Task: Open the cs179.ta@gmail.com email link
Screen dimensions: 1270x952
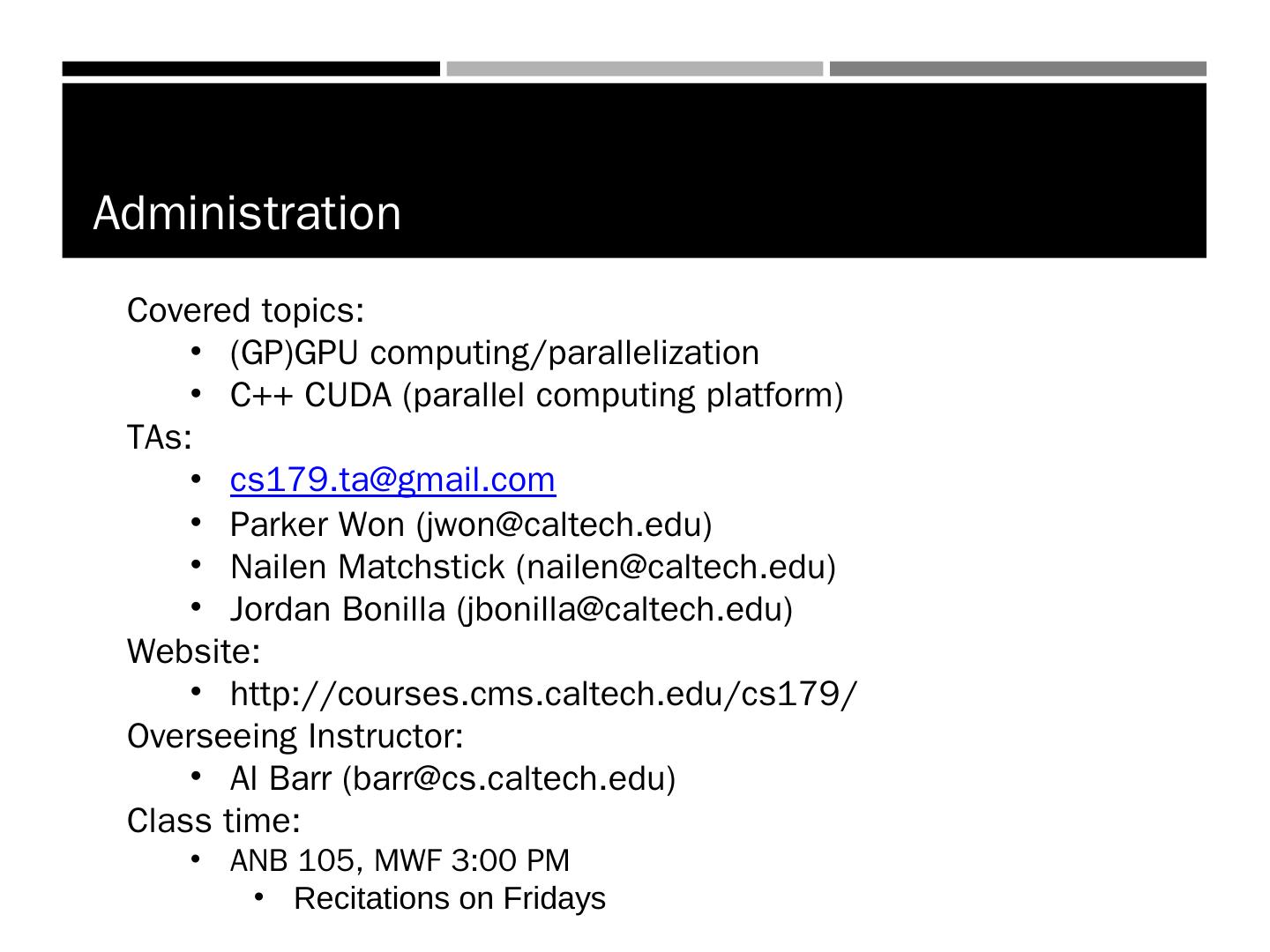Action: click(x=392, y=480)
